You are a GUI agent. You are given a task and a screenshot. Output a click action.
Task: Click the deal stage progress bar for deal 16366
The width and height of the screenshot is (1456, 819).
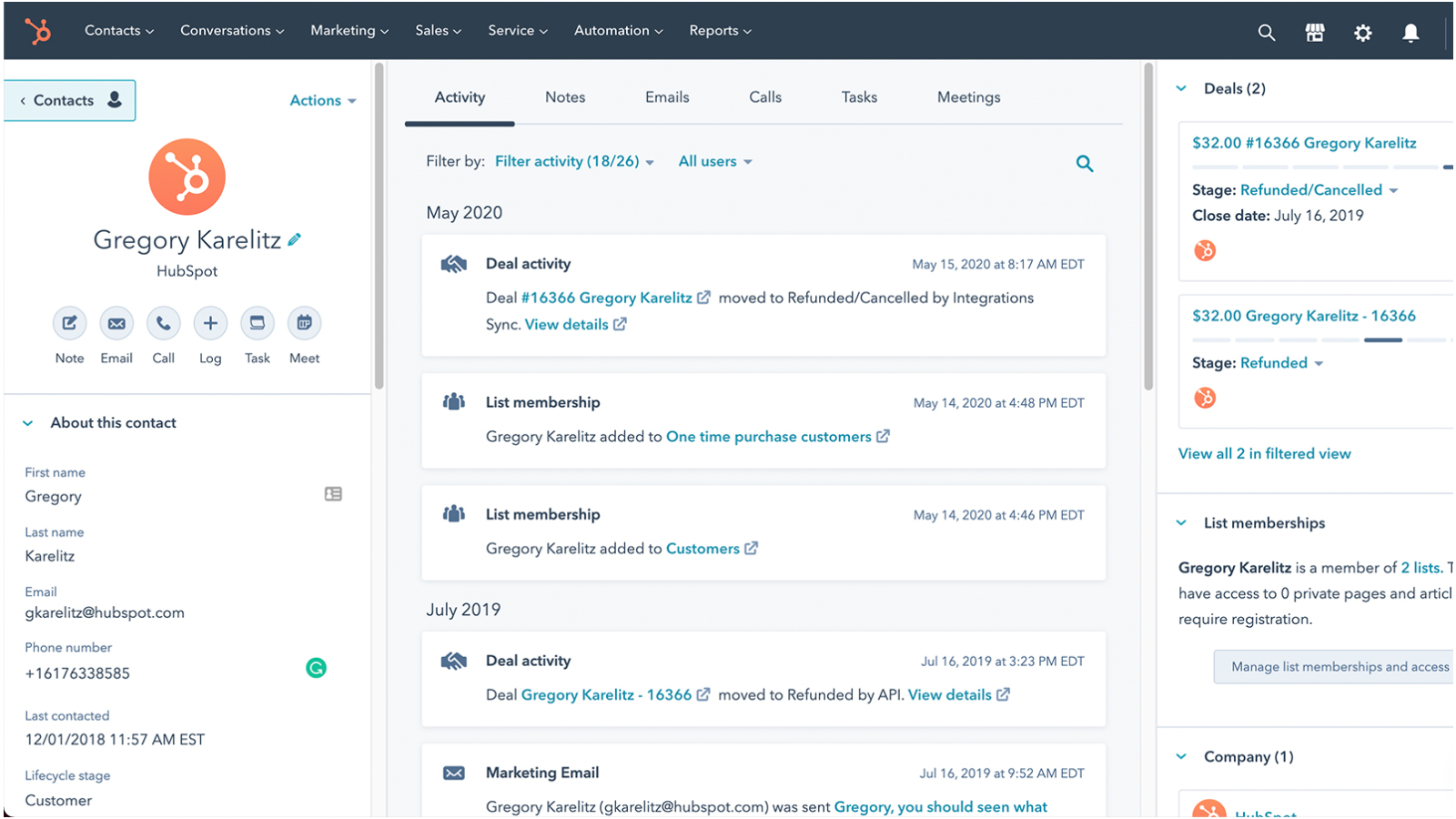tap(1319, 167)
